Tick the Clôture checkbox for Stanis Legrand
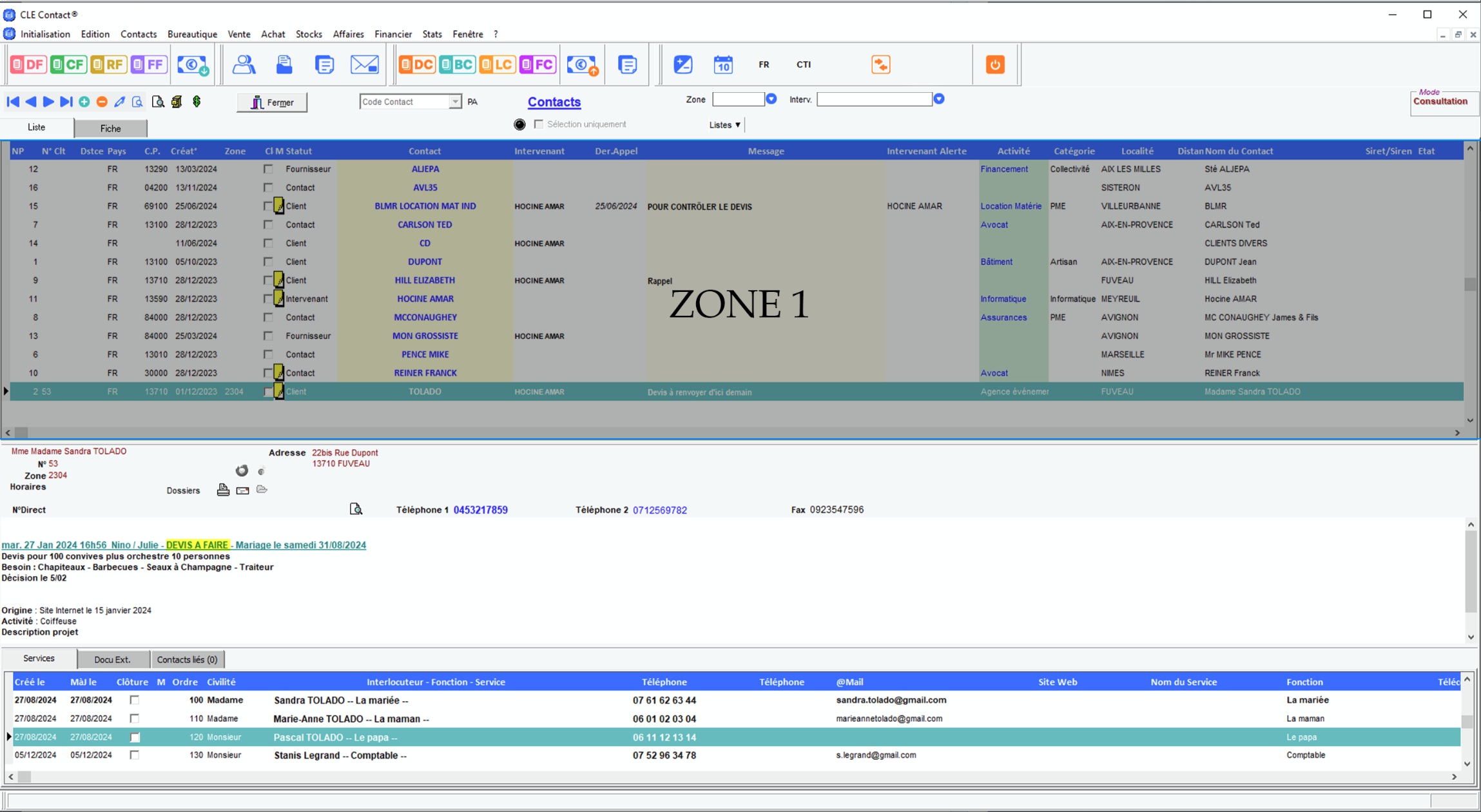Viewport: 1481px width, 812px height. coord(135,755)
